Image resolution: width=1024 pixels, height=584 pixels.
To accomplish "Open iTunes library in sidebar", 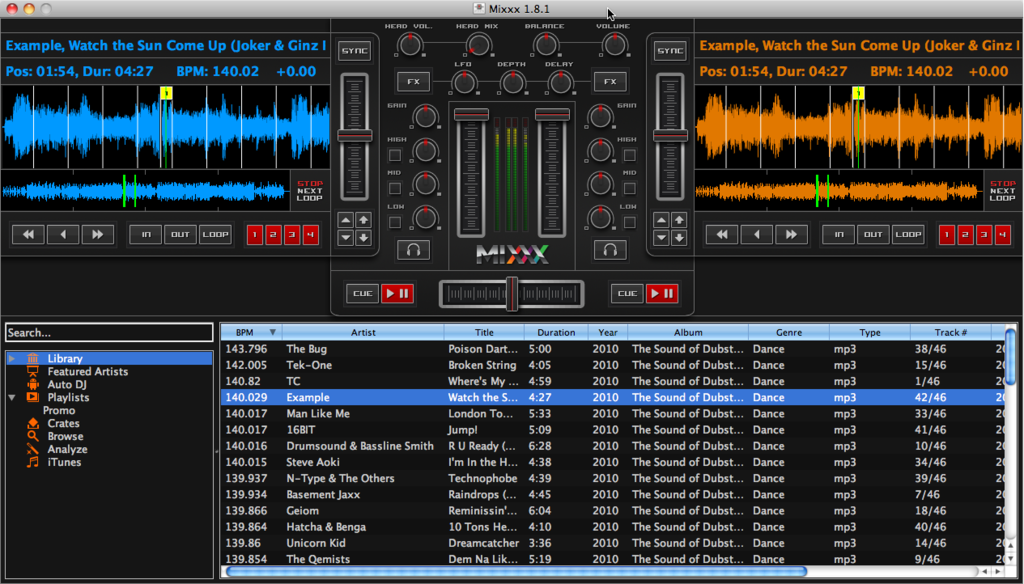I will click(x=64, y=462).
